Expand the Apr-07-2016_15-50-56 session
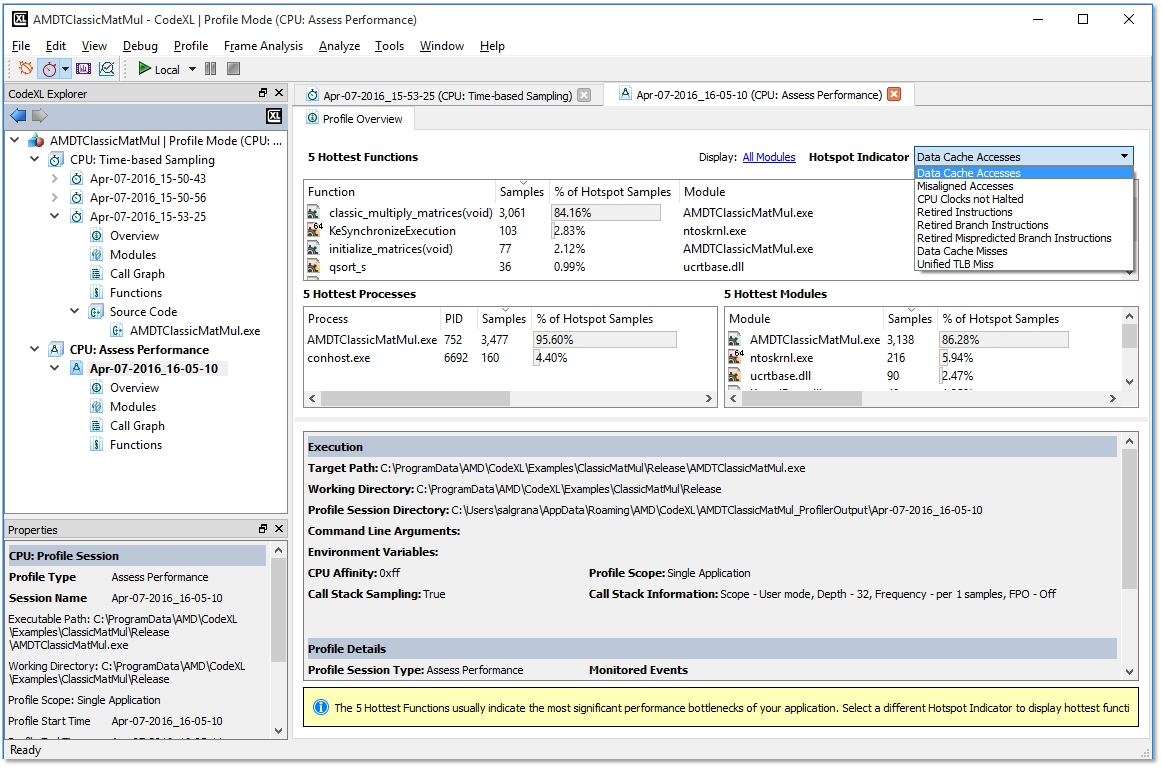 coord(55,198)
